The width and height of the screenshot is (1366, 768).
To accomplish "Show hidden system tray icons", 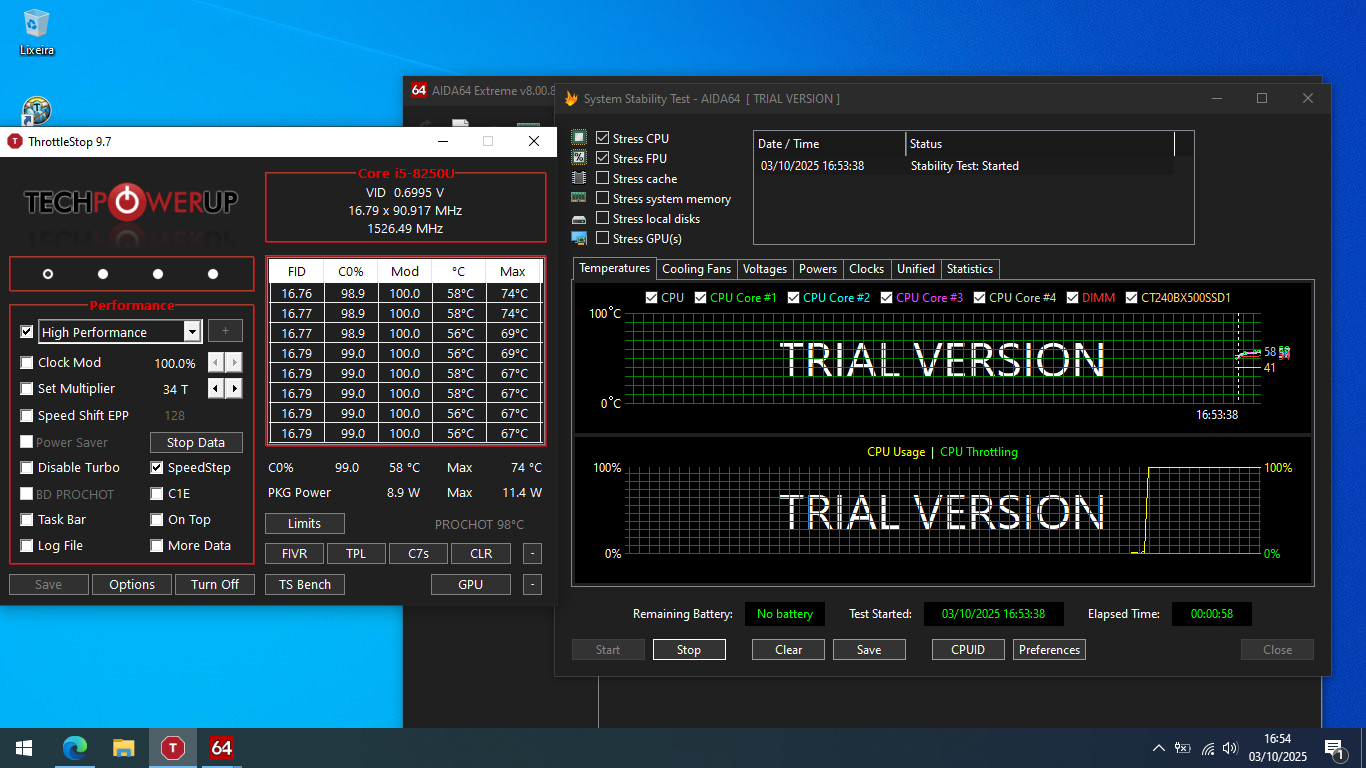I will click(1159, 748).
